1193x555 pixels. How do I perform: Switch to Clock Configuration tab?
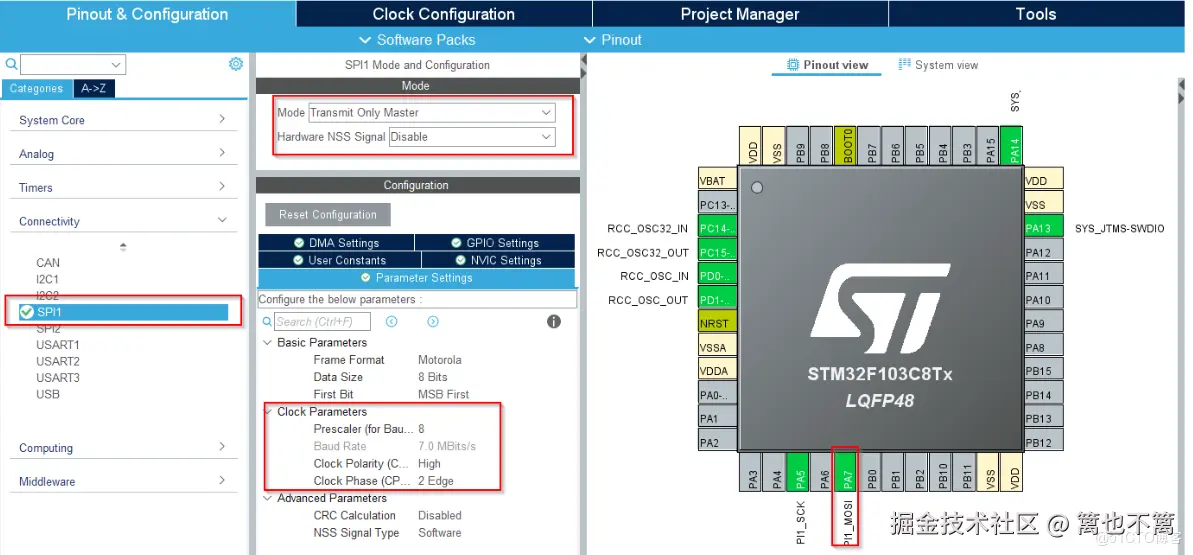(x=444, y=14)
